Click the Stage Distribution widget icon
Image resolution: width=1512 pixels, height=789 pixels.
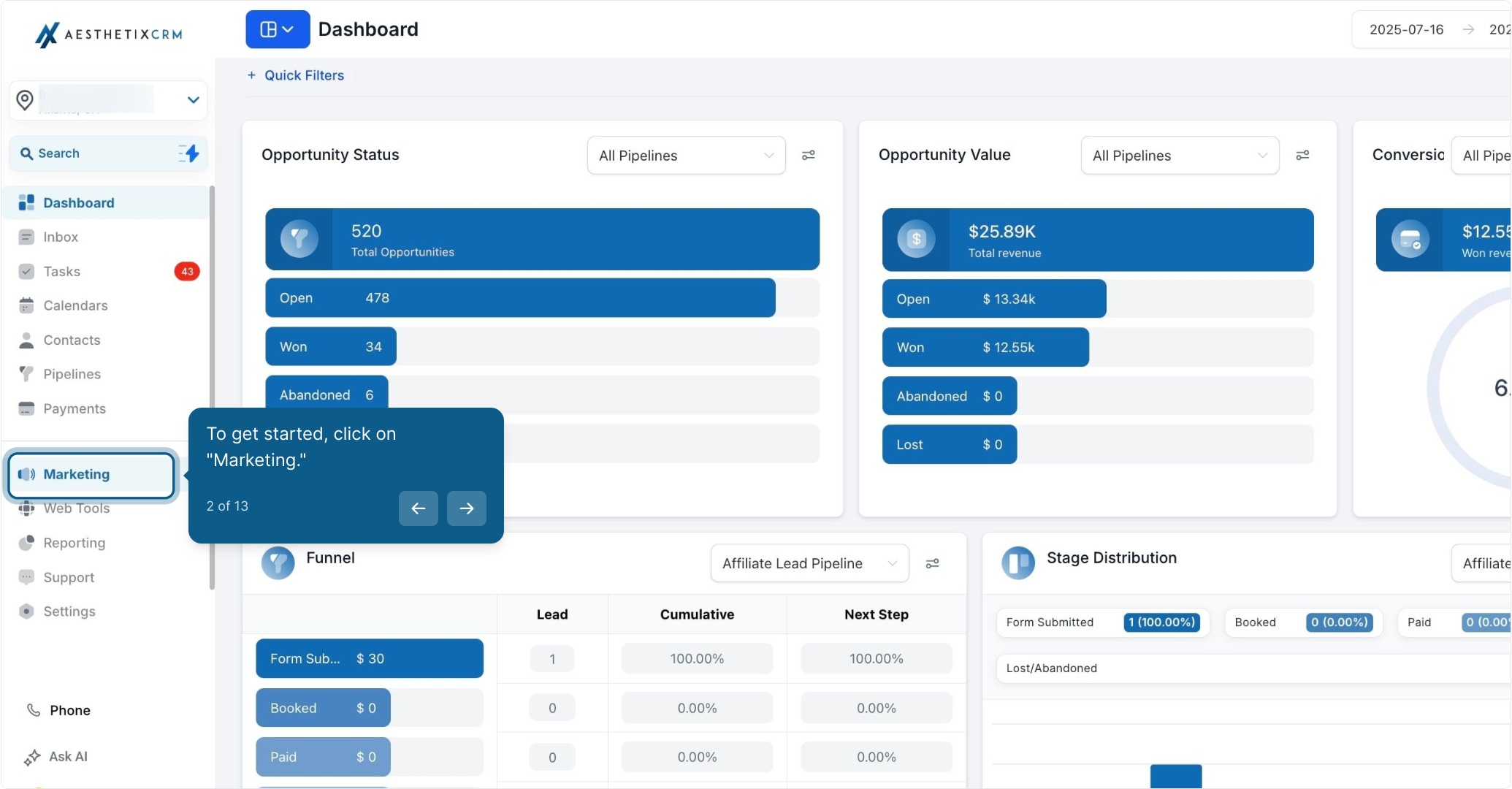click(x=1018, y=563)
